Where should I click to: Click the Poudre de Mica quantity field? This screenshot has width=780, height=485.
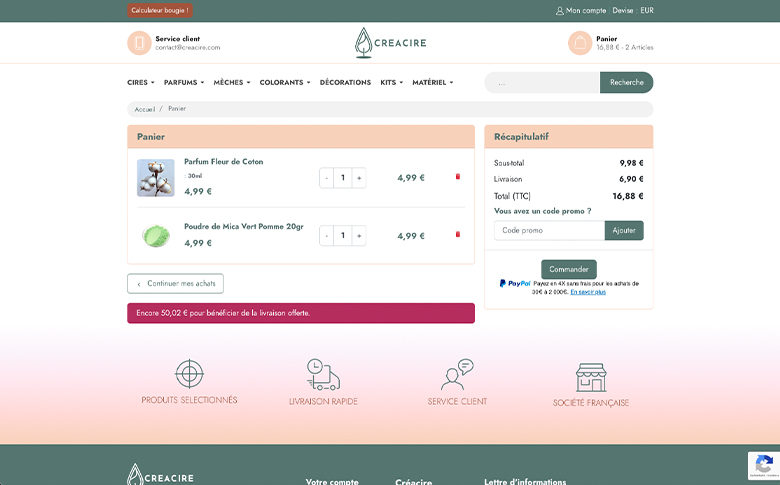[x=343, y=236]
